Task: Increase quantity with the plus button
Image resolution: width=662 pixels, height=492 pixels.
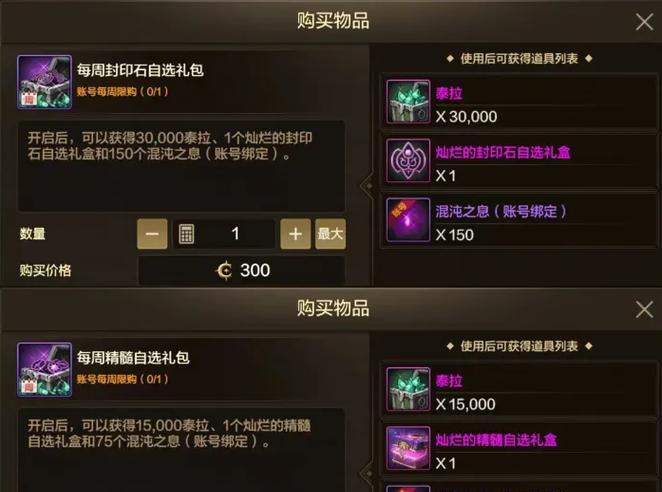Action: pyautogui.click(x=296, y=234)
